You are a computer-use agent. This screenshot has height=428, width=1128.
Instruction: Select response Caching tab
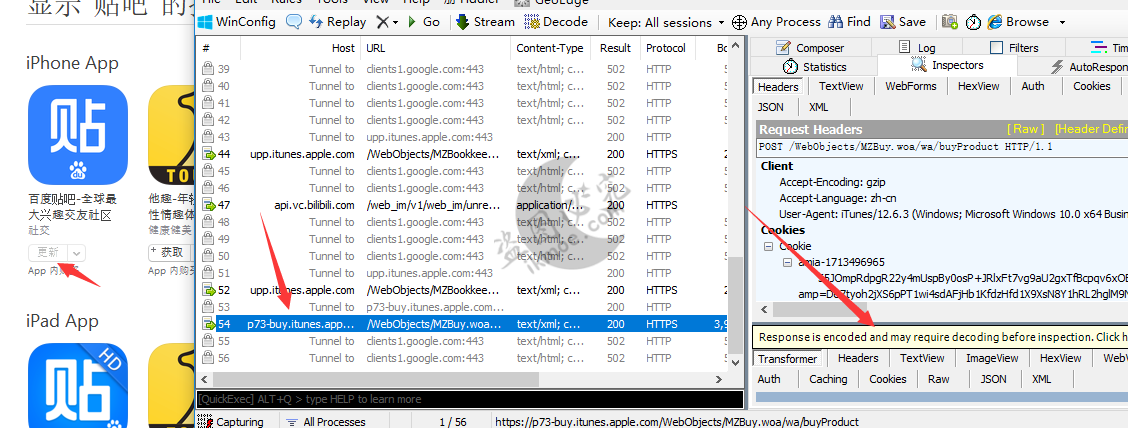[x=828, y=379]
